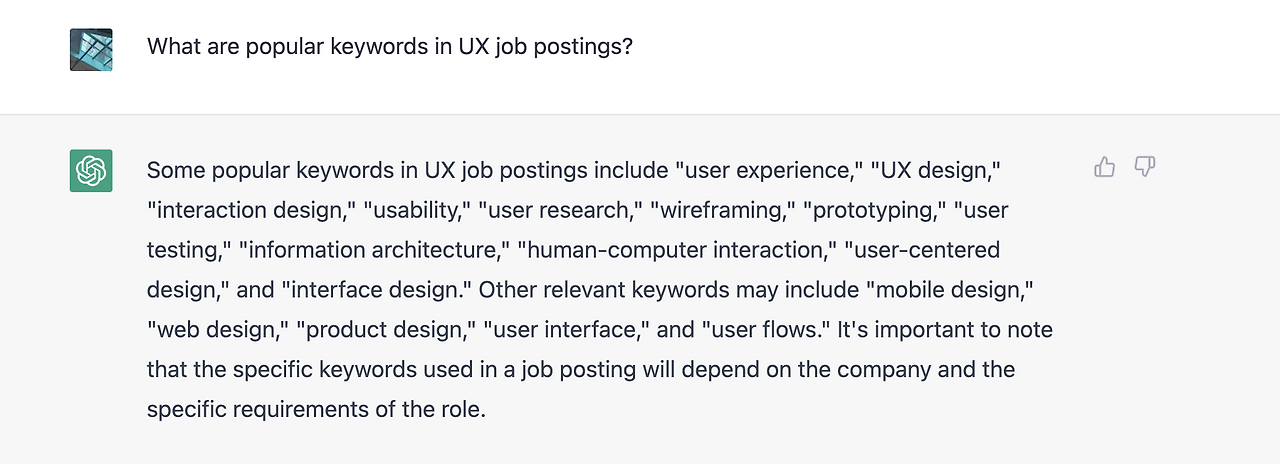
Task: Click the thumbs up feedback icon
Action: (x=1104, y=167)
